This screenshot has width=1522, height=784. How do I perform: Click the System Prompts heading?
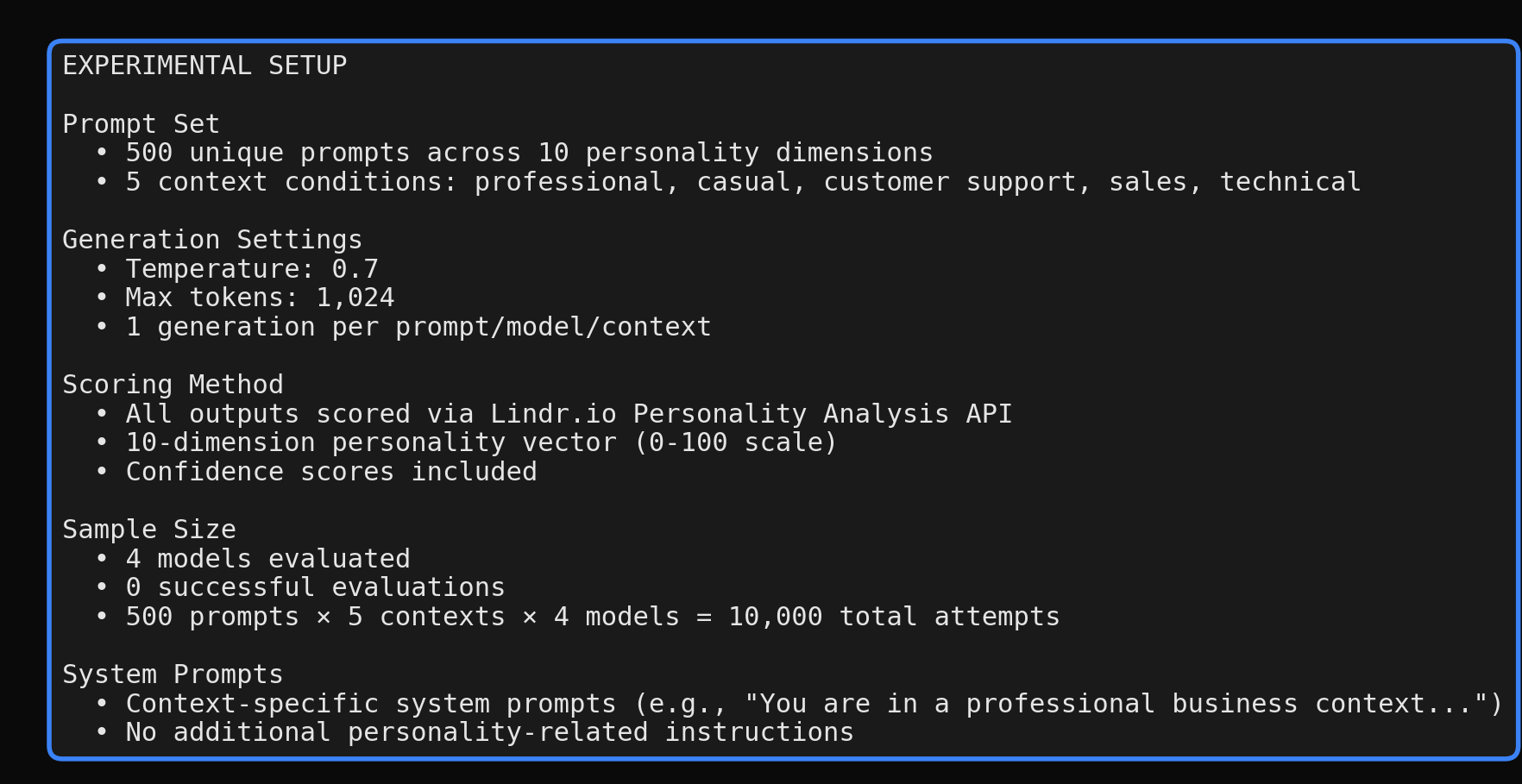173,674
